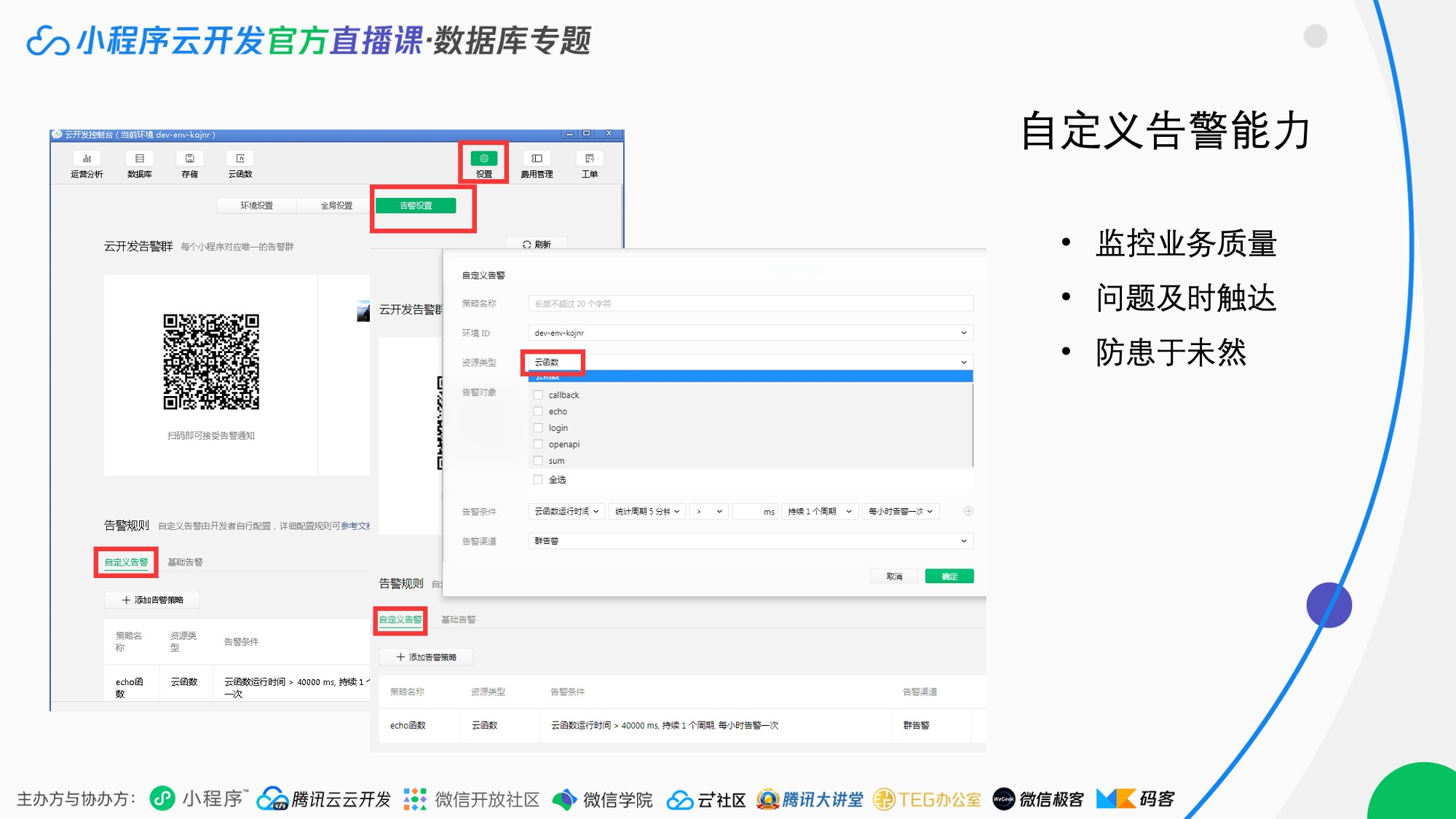Click the 刷新 refresh icon button
This screenshot has width=1456, height=819.
(x=537, y=244)
